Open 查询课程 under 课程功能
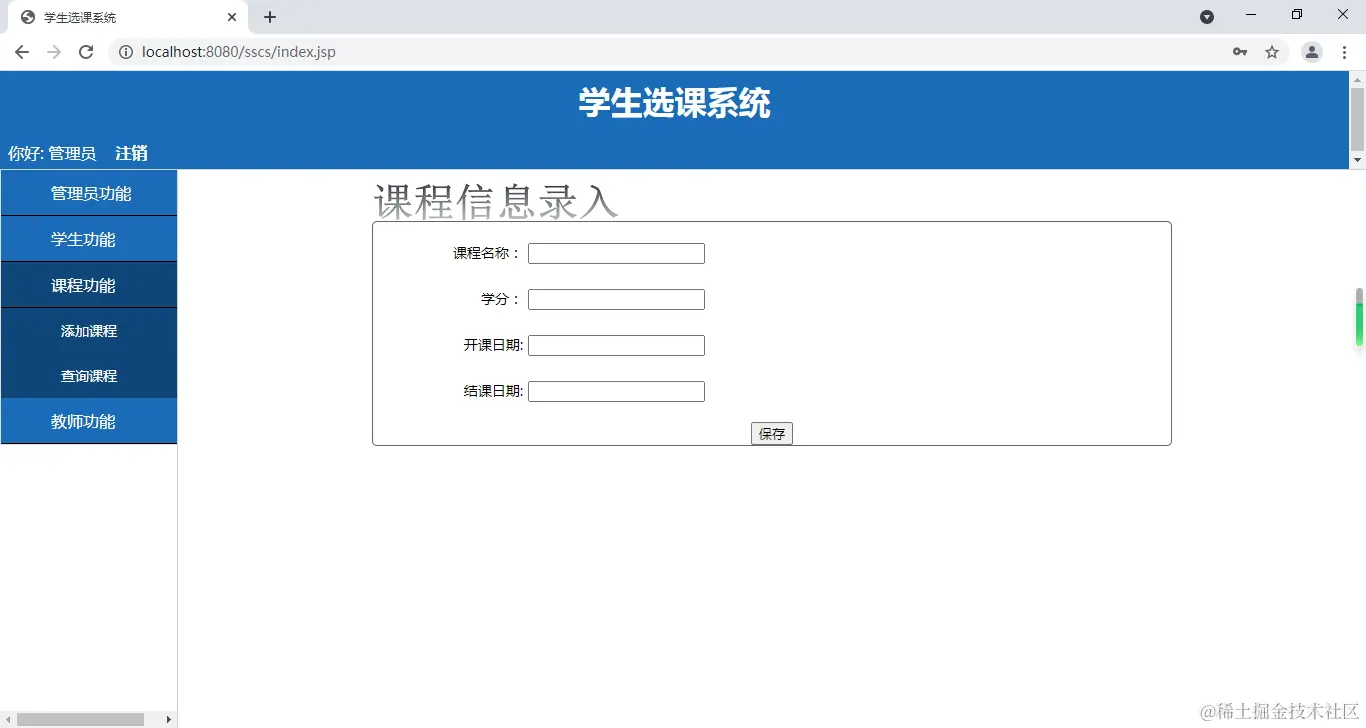This screenshot has width=1366, height=728. [x=88, y=376]
